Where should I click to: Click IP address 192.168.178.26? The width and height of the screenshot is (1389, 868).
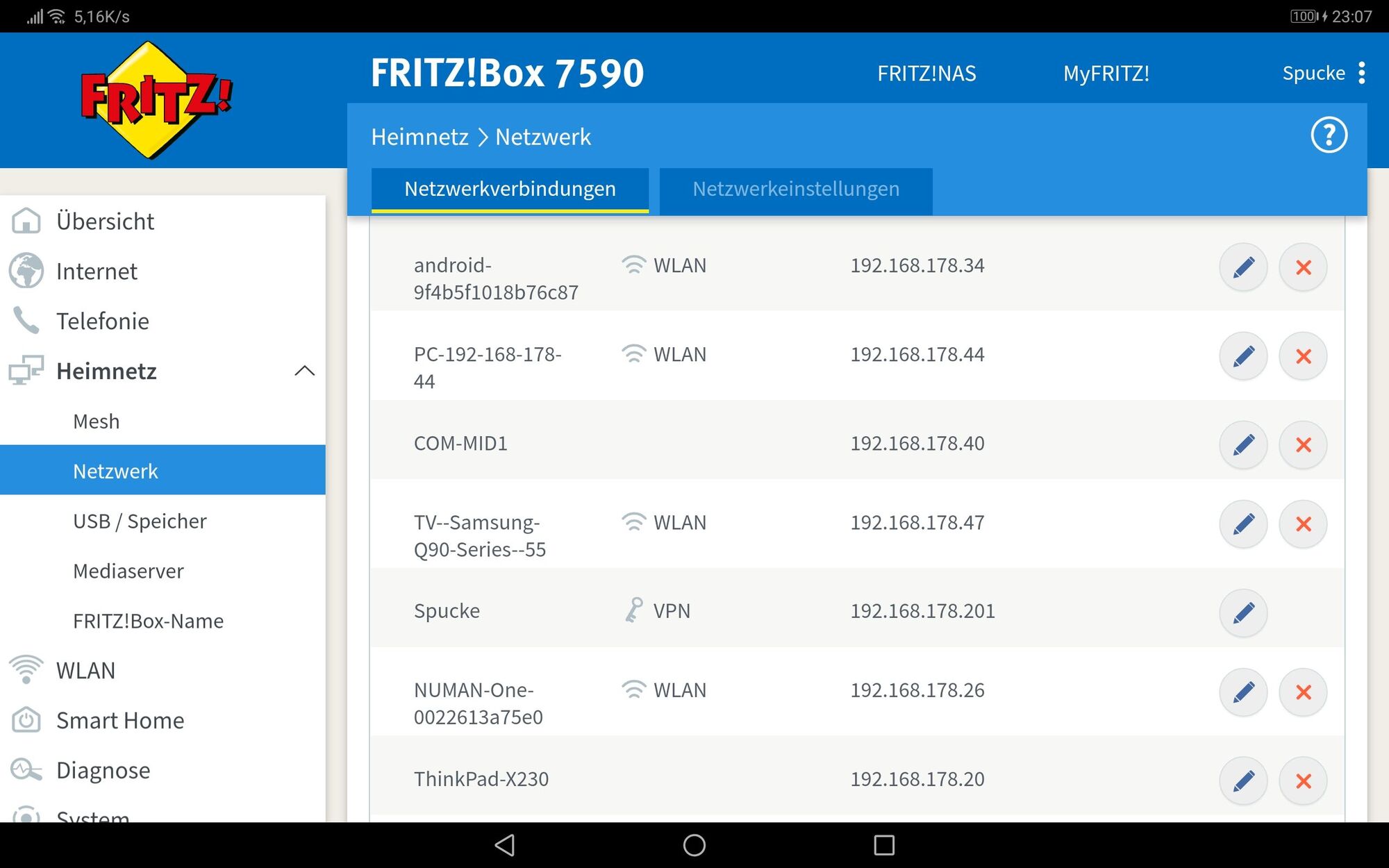(x=917, y=690)
